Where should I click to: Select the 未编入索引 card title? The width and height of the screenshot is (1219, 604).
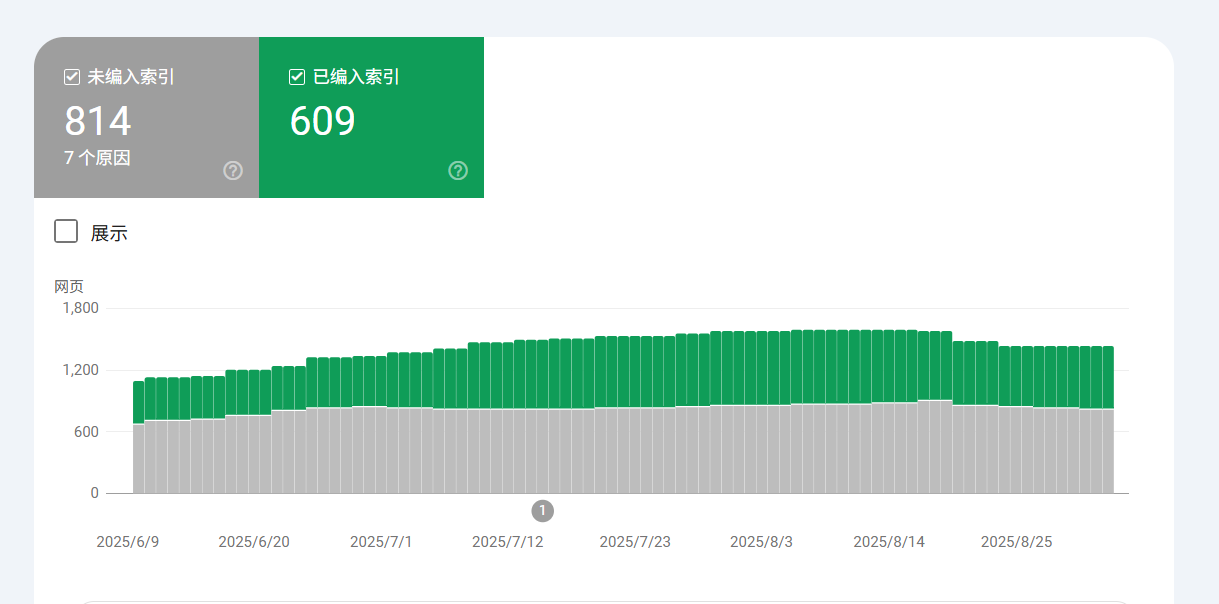pyautogui.click(x=131, y=77)
